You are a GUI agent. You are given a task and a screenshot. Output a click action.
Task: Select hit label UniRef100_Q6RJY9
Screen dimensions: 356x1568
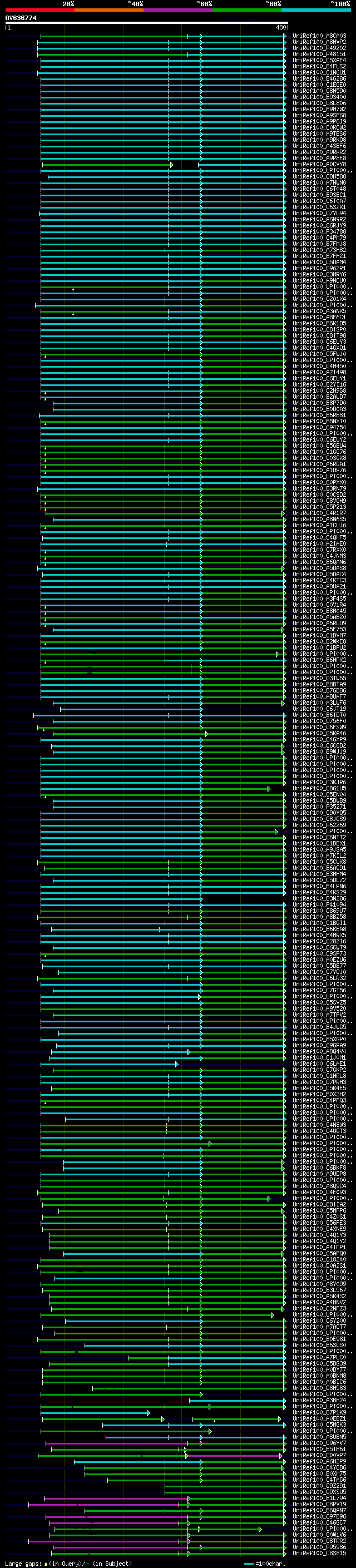(319, 225)
